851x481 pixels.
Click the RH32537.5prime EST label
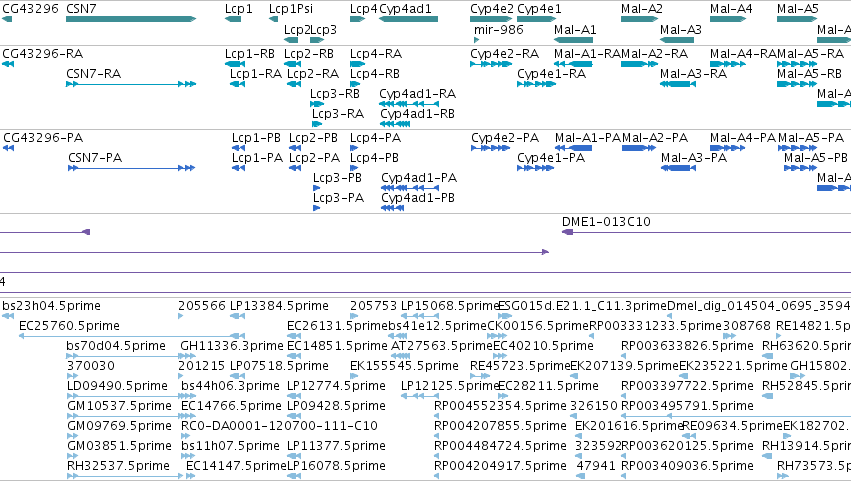118,466
